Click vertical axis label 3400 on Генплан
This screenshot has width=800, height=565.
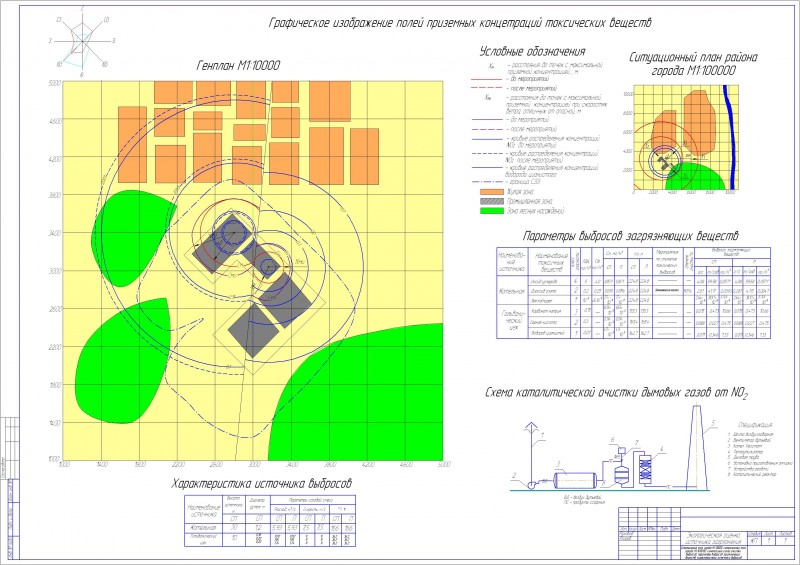[x=55, y=233]
